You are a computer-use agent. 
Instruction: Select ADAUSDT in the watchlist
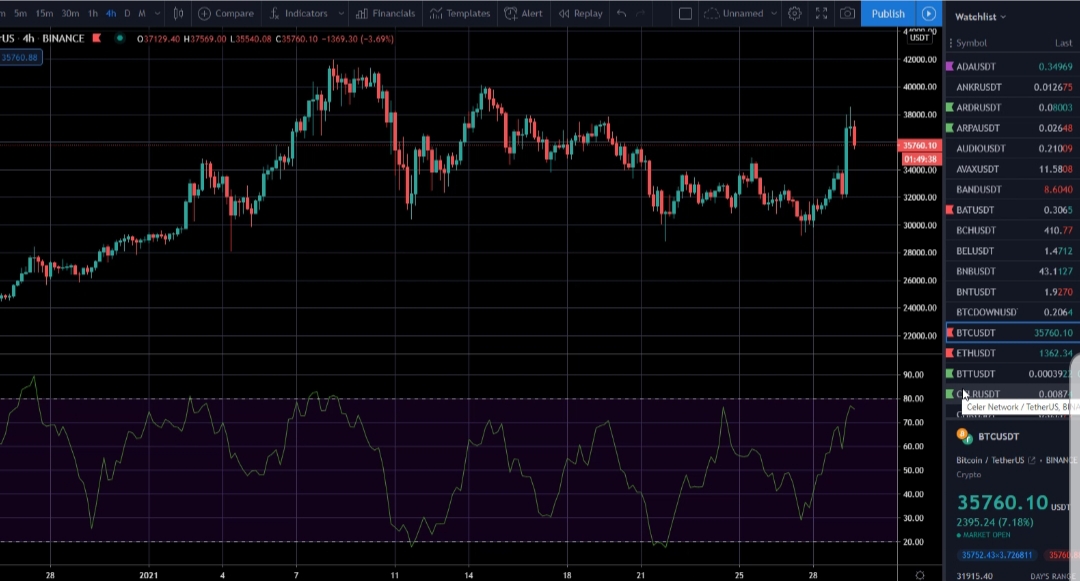tap(1012, 67)
